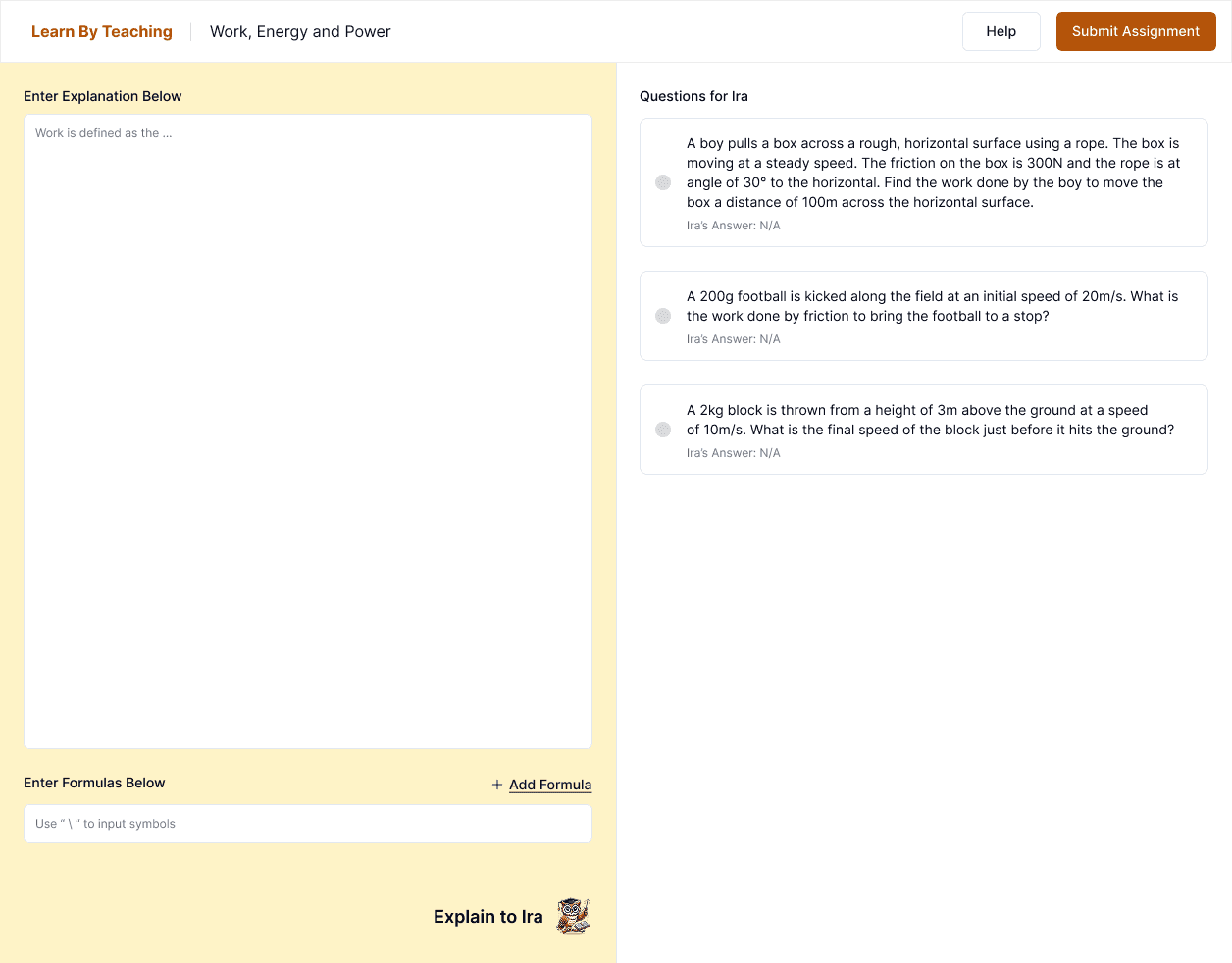Select the boy pulls a box question card

point(924,182)
